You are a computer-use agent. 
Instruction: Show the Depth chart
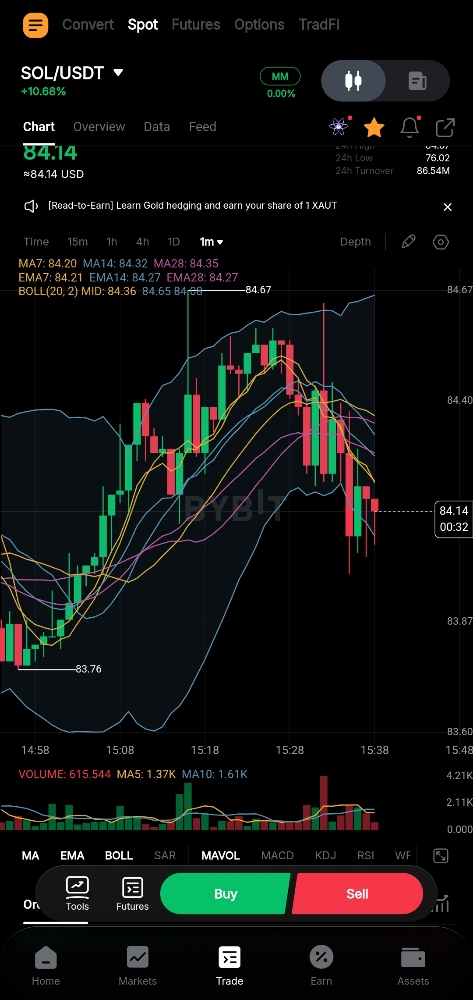355,242
